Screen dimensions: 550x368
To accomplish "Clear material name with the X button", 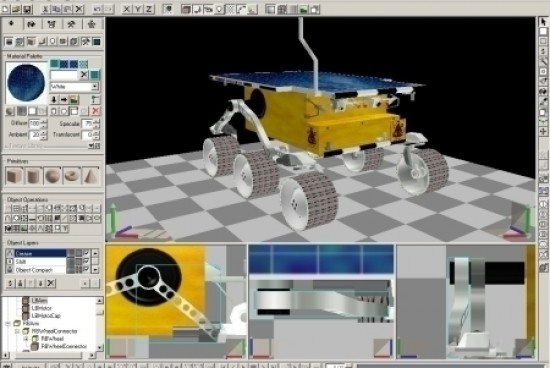I will coord(83,74).
